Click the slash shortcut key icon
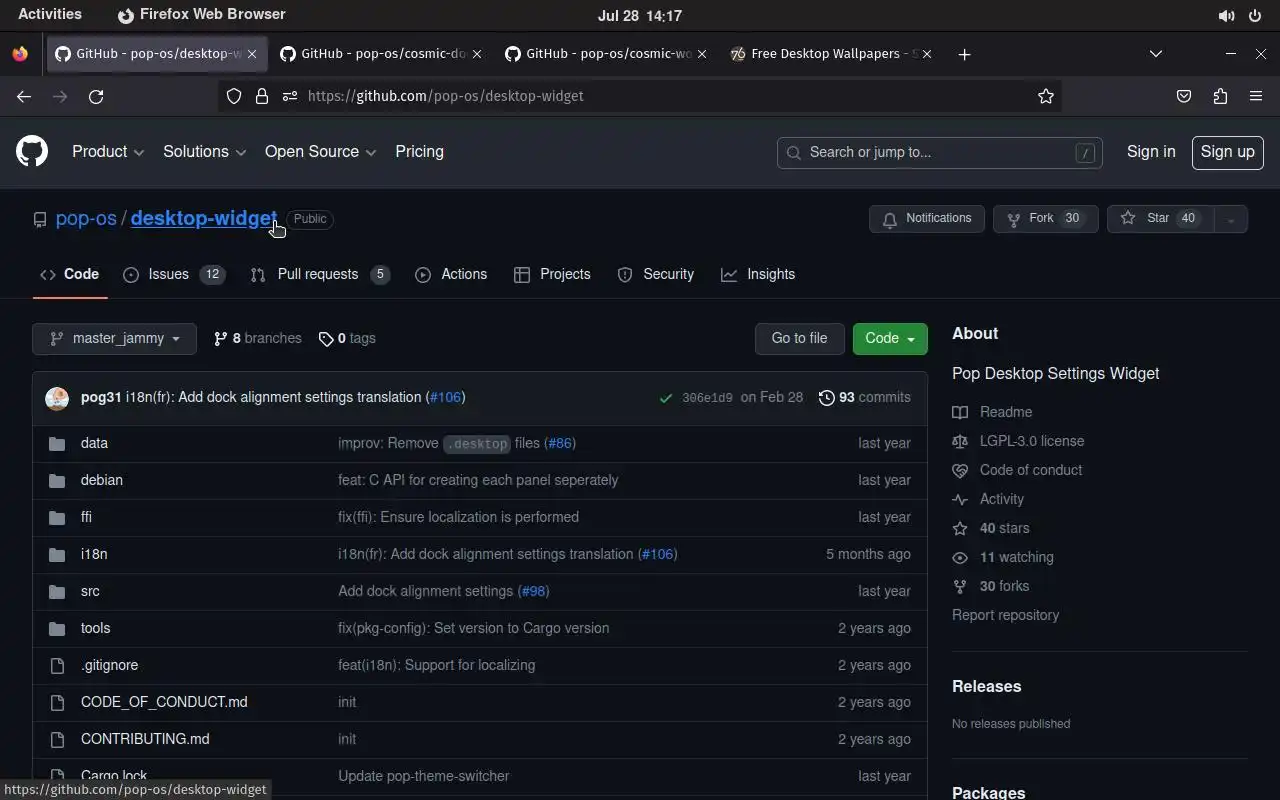Viewport: 1280px width, 800px height. pyautogui.click(x=1085, y=152)
